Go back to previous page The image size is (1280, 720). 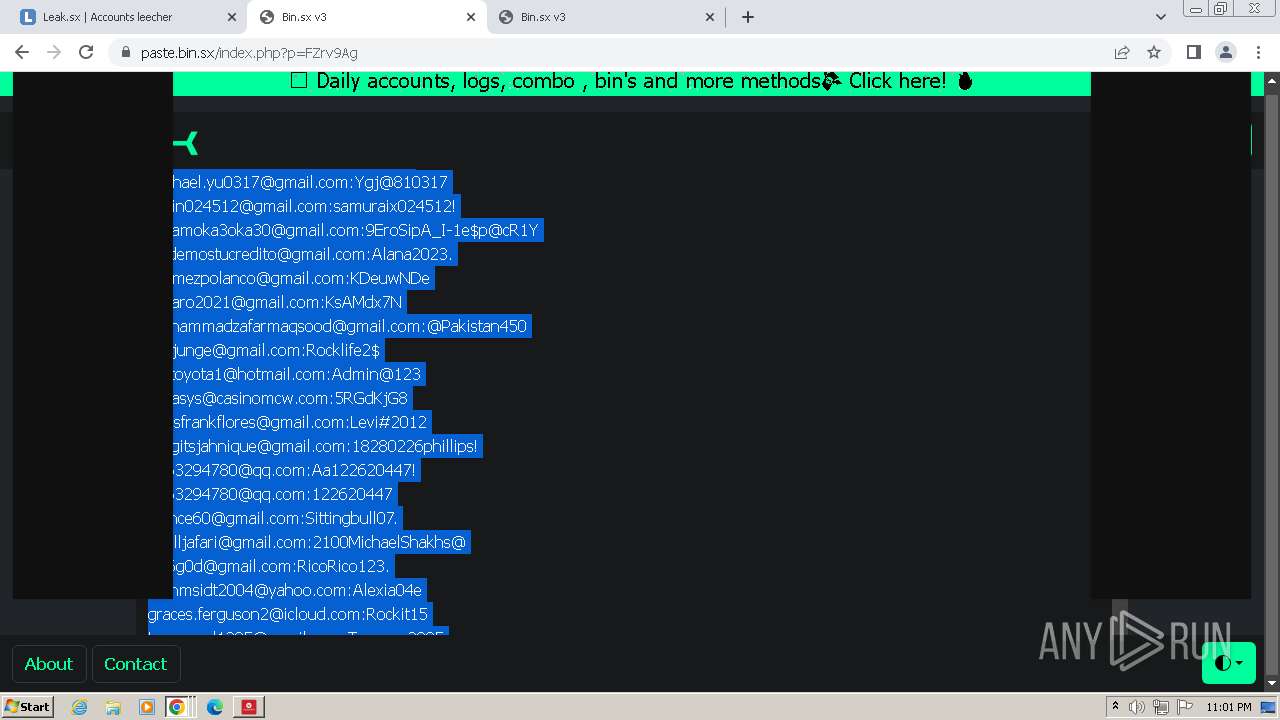[x=22, y=52]
